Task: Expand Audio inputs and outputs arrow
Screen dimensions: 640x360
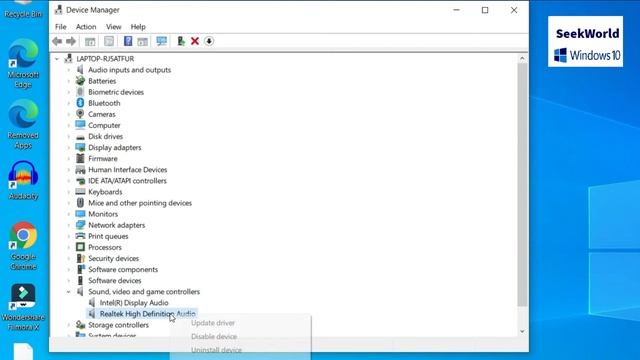Action: tap(69, 70)
